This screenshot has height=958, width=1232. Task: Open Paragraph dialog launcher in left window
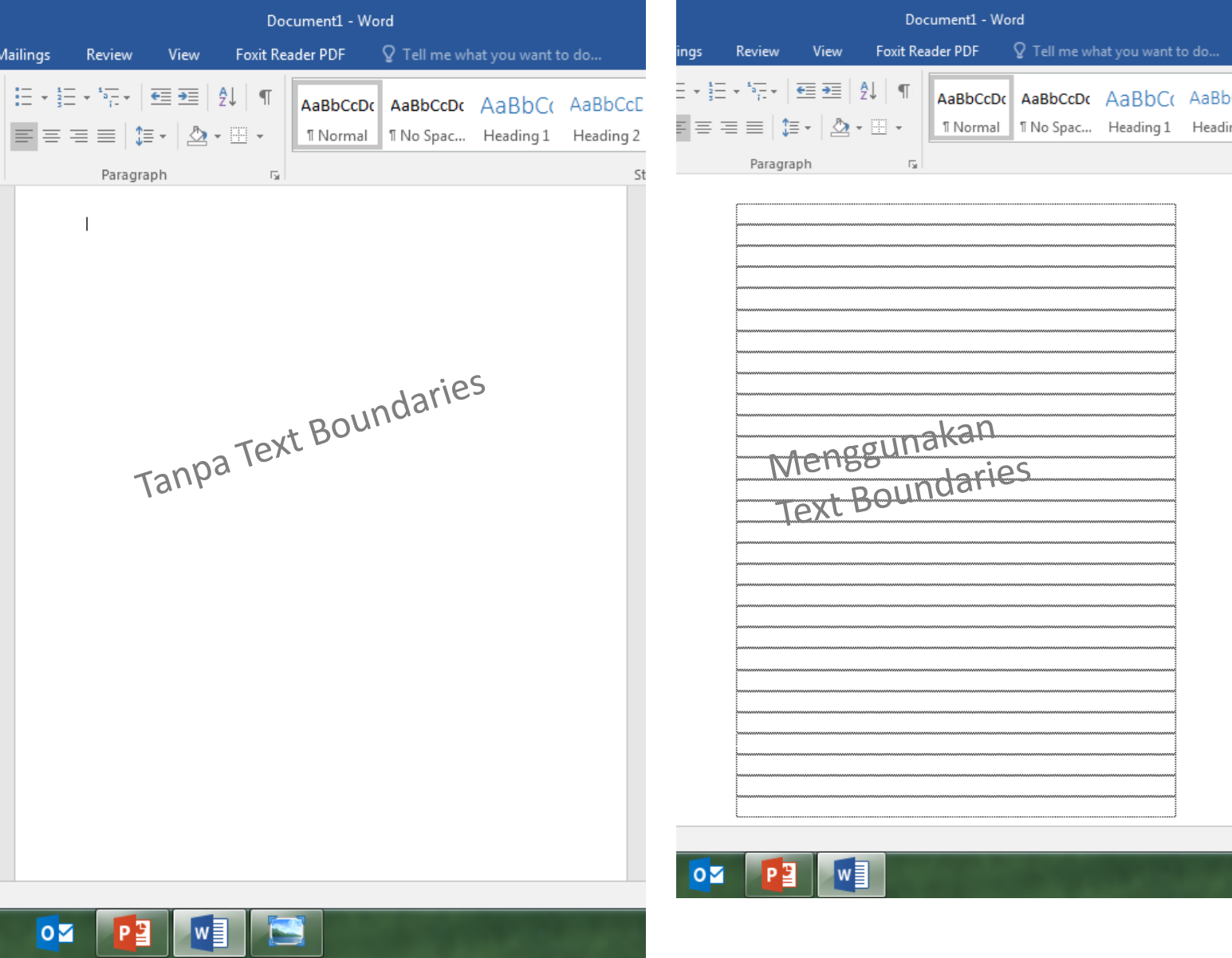tap(275, 175)
